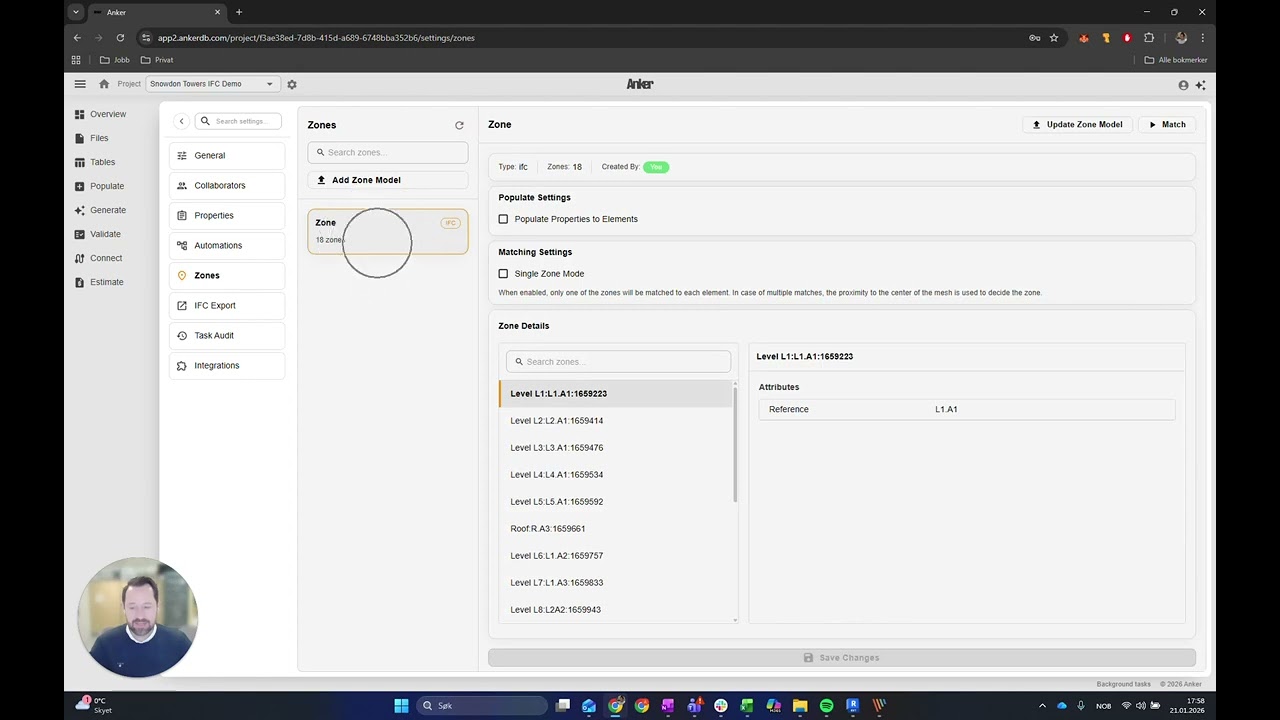The height and width of the screenshot is (720, 1280).
Task: Select the Zone IFC model card
Action: (x=388, y=231)
